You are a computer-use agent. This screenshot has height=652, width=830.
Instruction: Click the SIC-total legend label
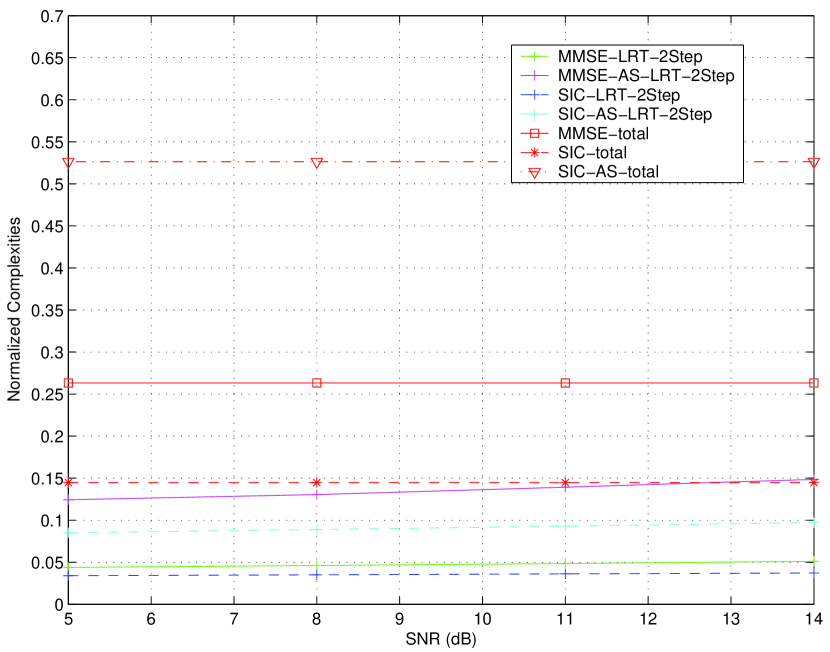tap(592, 152)
